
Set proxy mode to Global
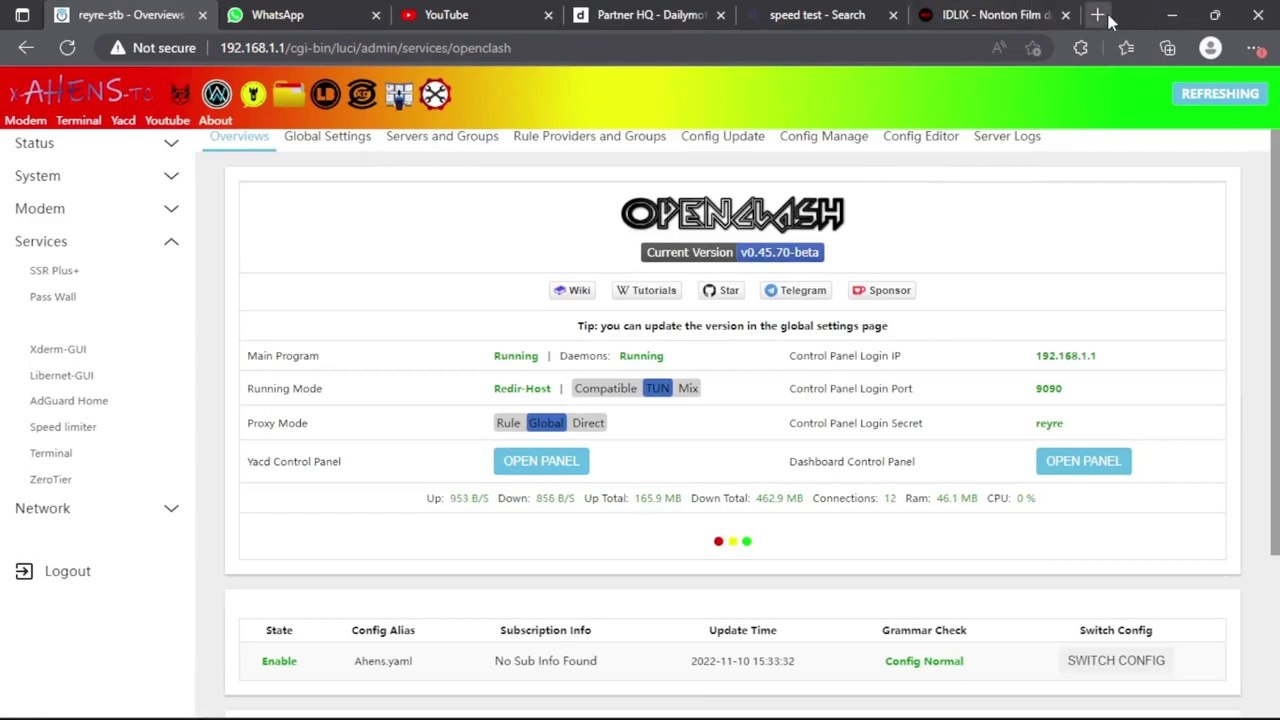(546, 423)
